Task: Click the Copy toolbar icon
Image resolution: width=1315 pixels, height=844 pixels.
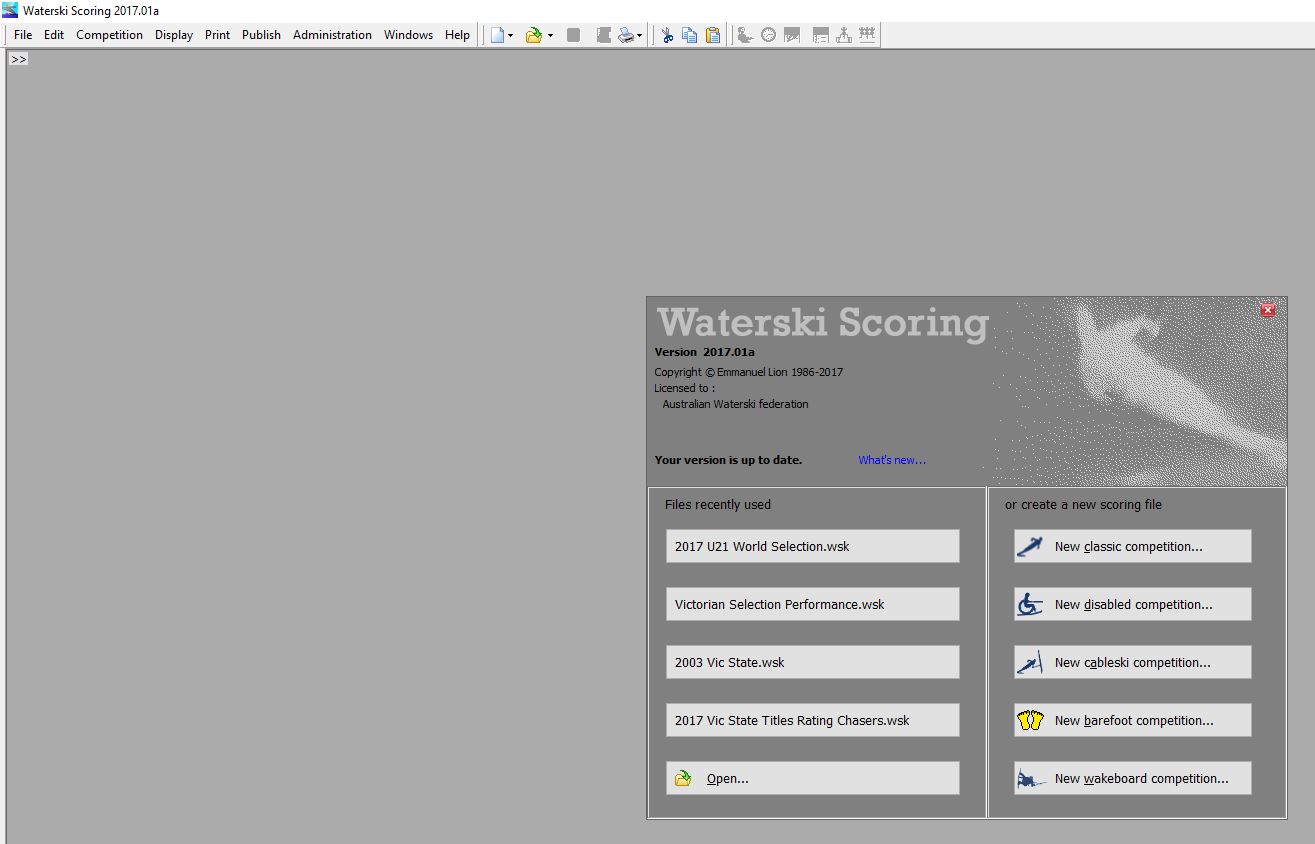Action: [690, 35]
